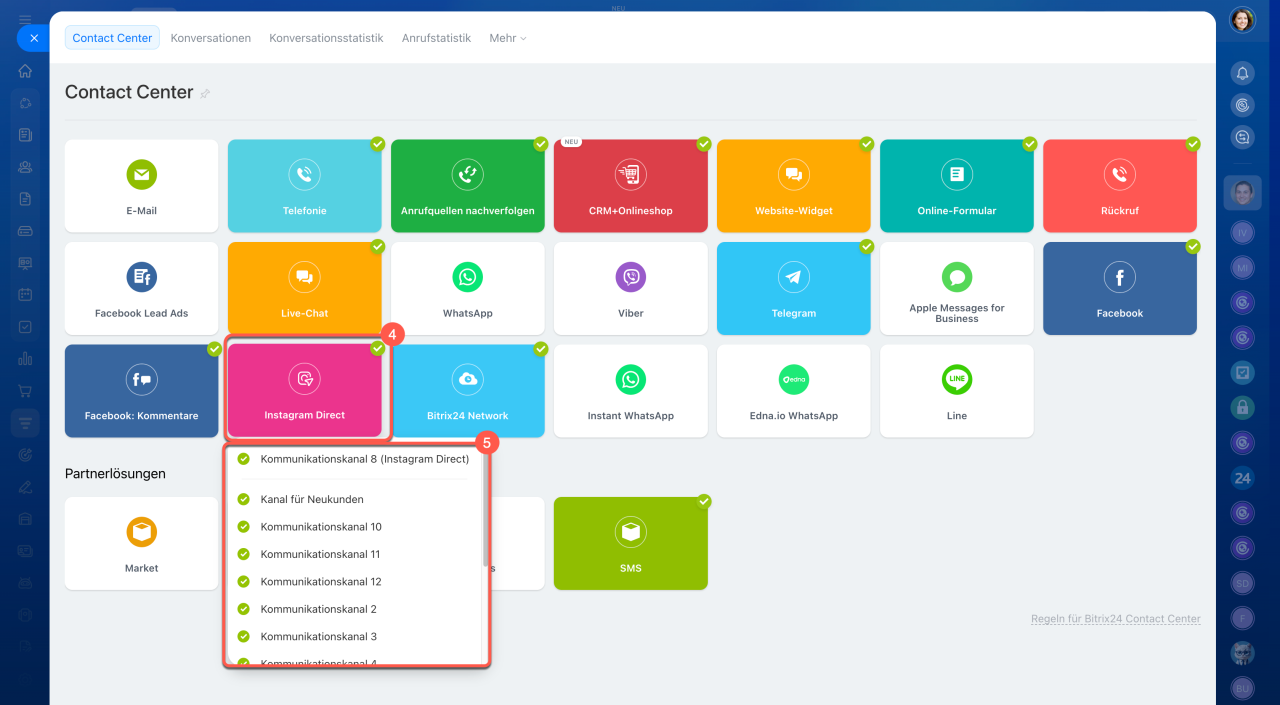Open the Live-Chat tile
Viewport: 1280px width, 705px height.
(x=304, y=288)
